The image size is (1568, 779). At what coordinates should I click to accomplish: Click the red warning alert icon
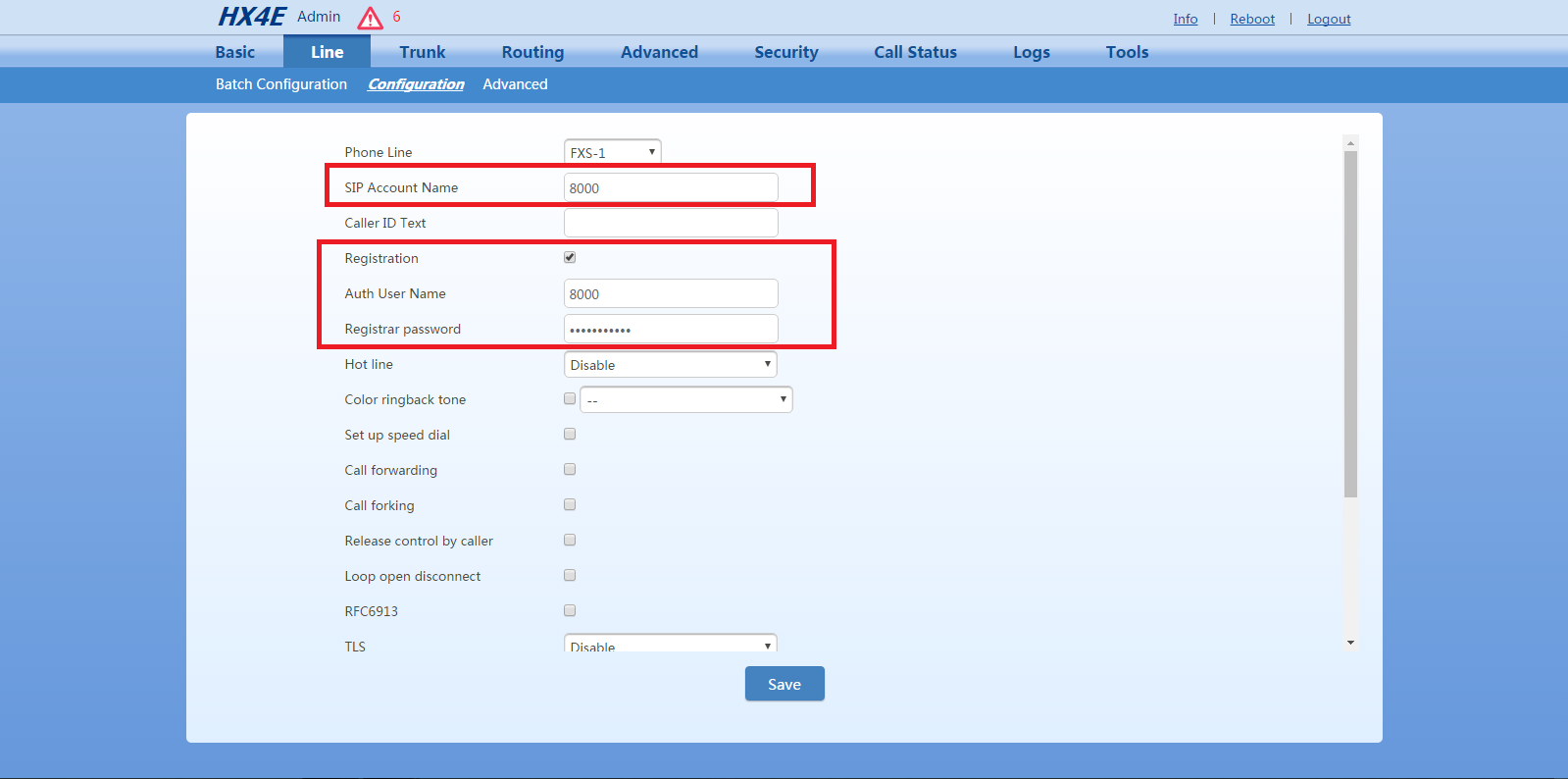coord(370,18)
